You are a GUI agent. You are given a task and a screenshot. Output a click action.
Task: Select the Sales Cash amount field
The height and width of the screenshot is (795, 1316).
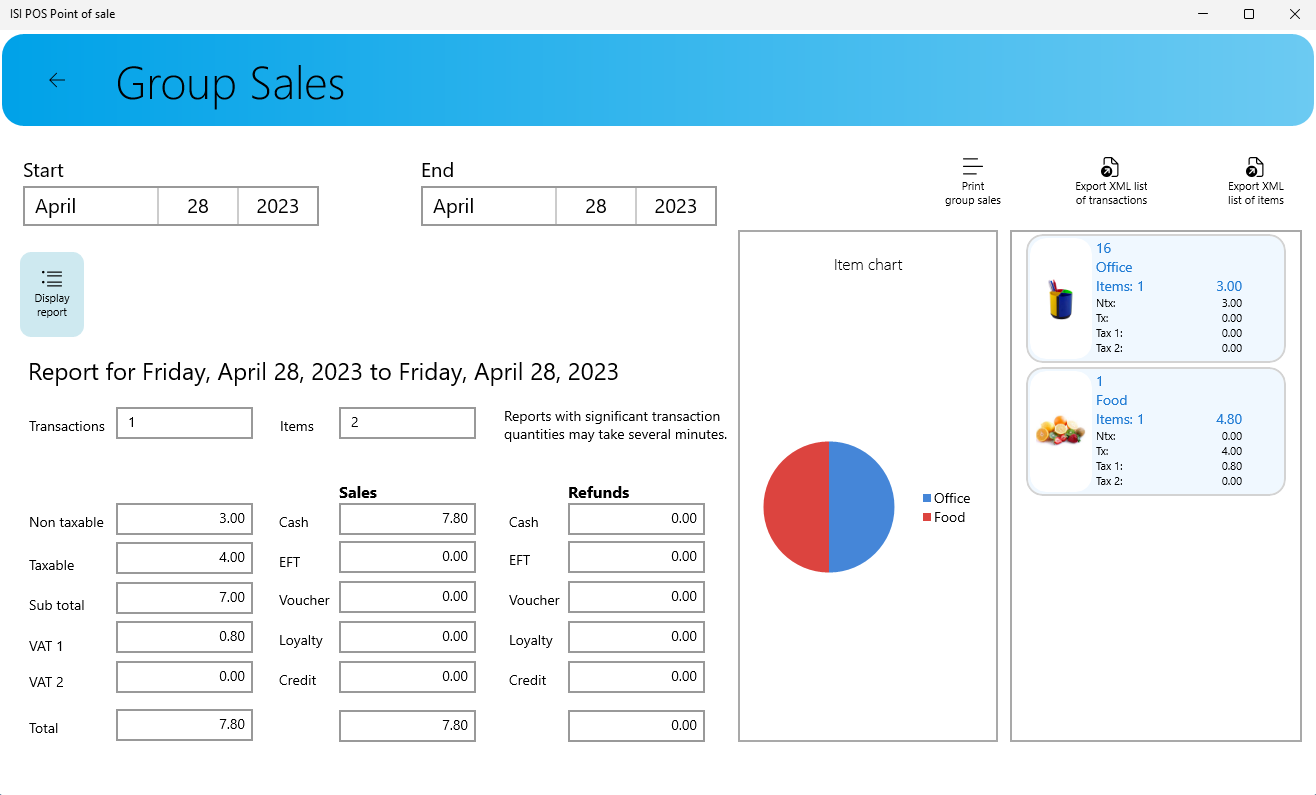click(x=407, y=519)
